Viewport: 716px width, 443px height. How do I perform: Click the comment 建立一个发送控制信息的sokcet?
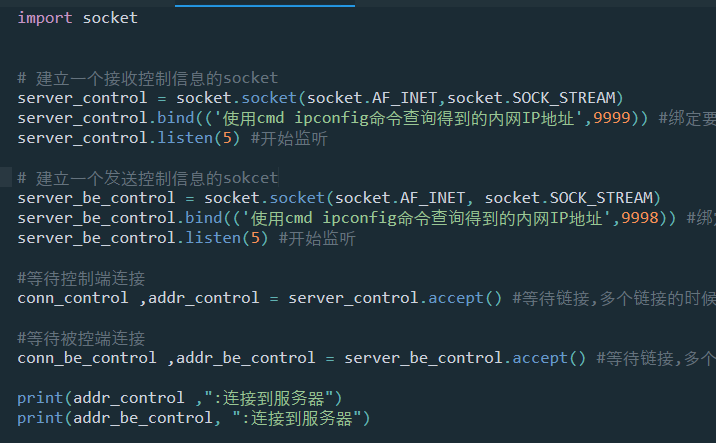pos(147,178)
